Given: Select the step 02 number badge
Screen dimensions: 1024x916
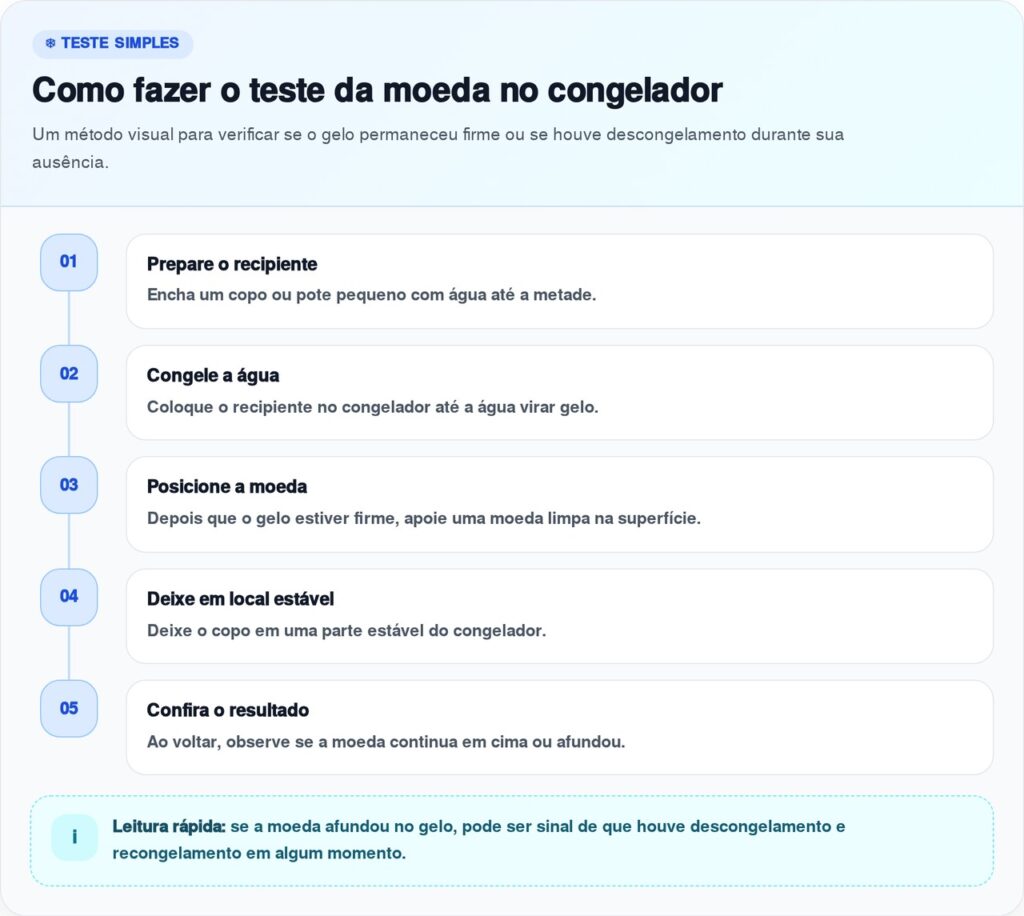Looking at the screenshot, I should click(x=68, y=374).
